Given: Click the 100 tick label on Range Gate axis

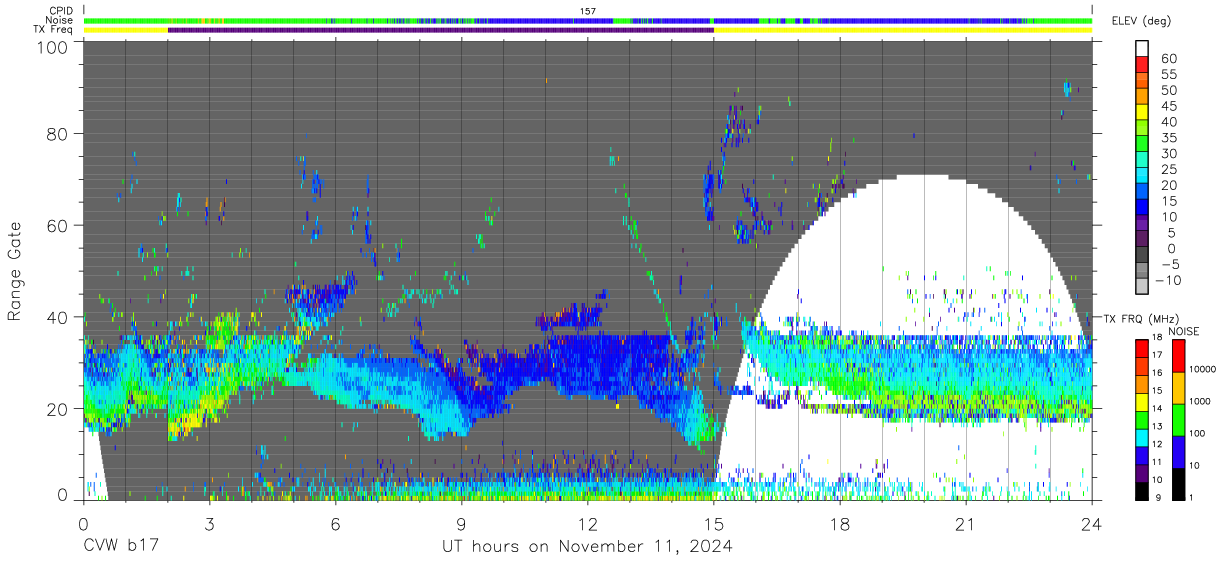Looking at the screenshot, I should click(x=54, y=46).
